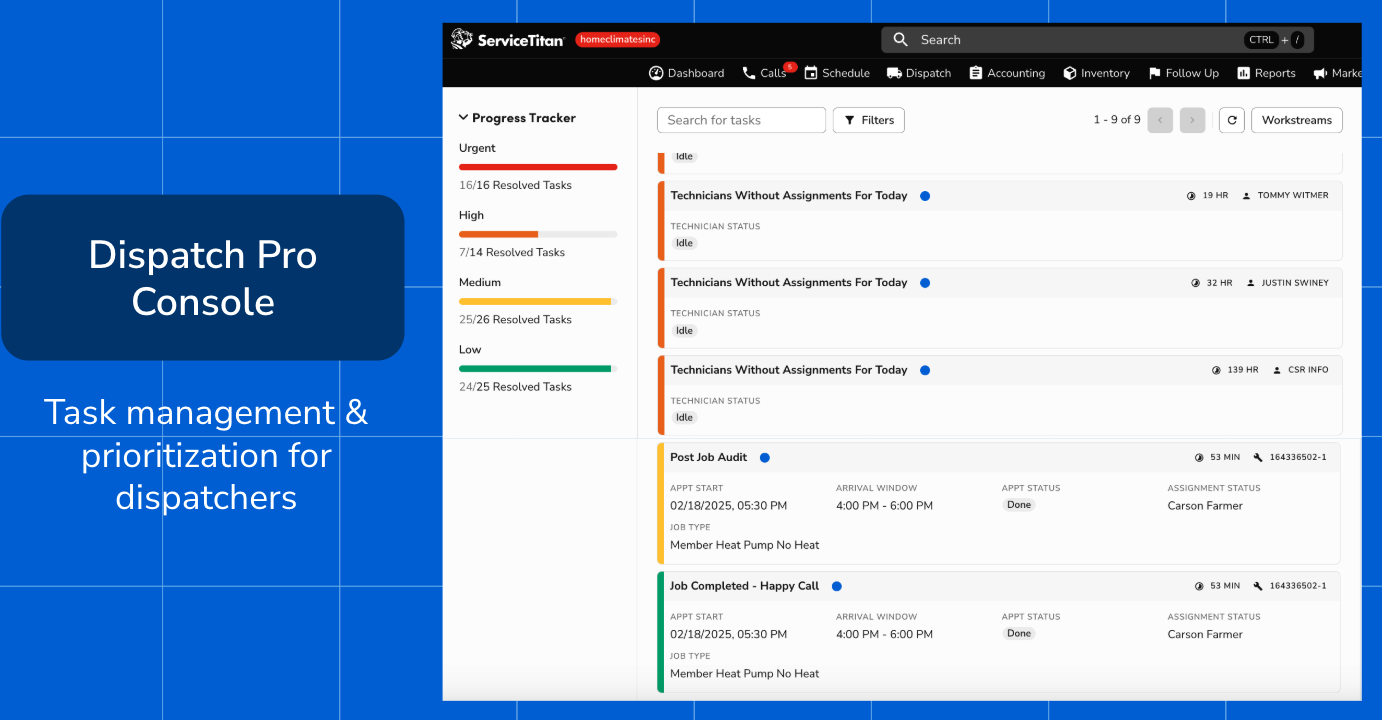Navigate to the Schedule menu item

pos(837,73)
